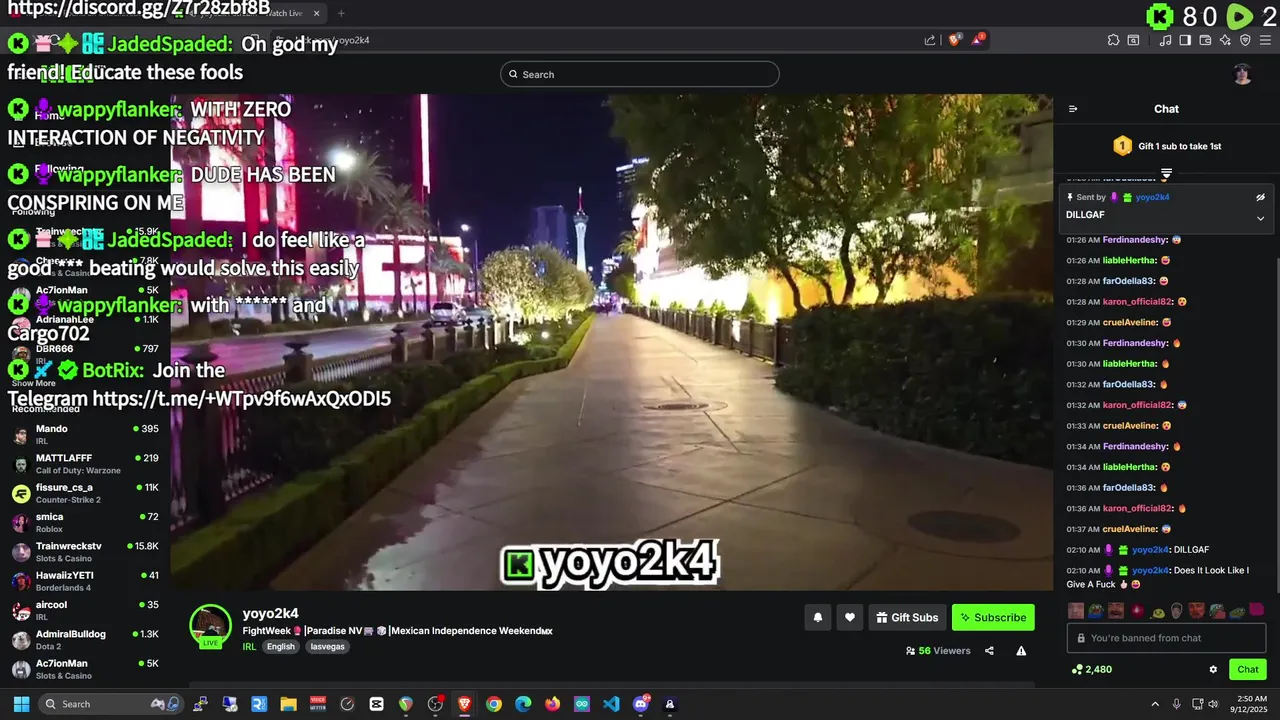Click the taskbar Search box

pos(111,704)
